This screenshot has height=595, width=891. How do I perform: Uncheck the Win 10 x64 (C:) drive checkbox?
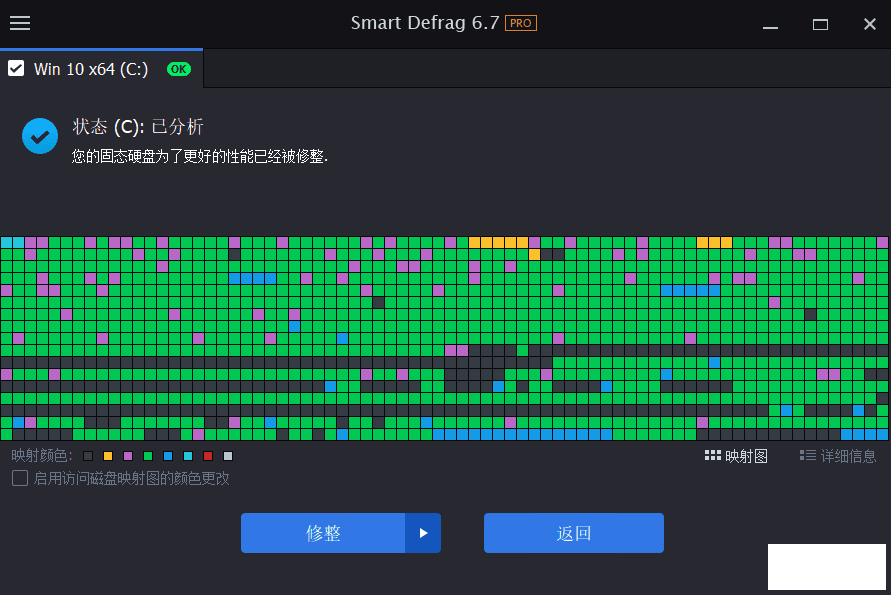tap(16, 69)
